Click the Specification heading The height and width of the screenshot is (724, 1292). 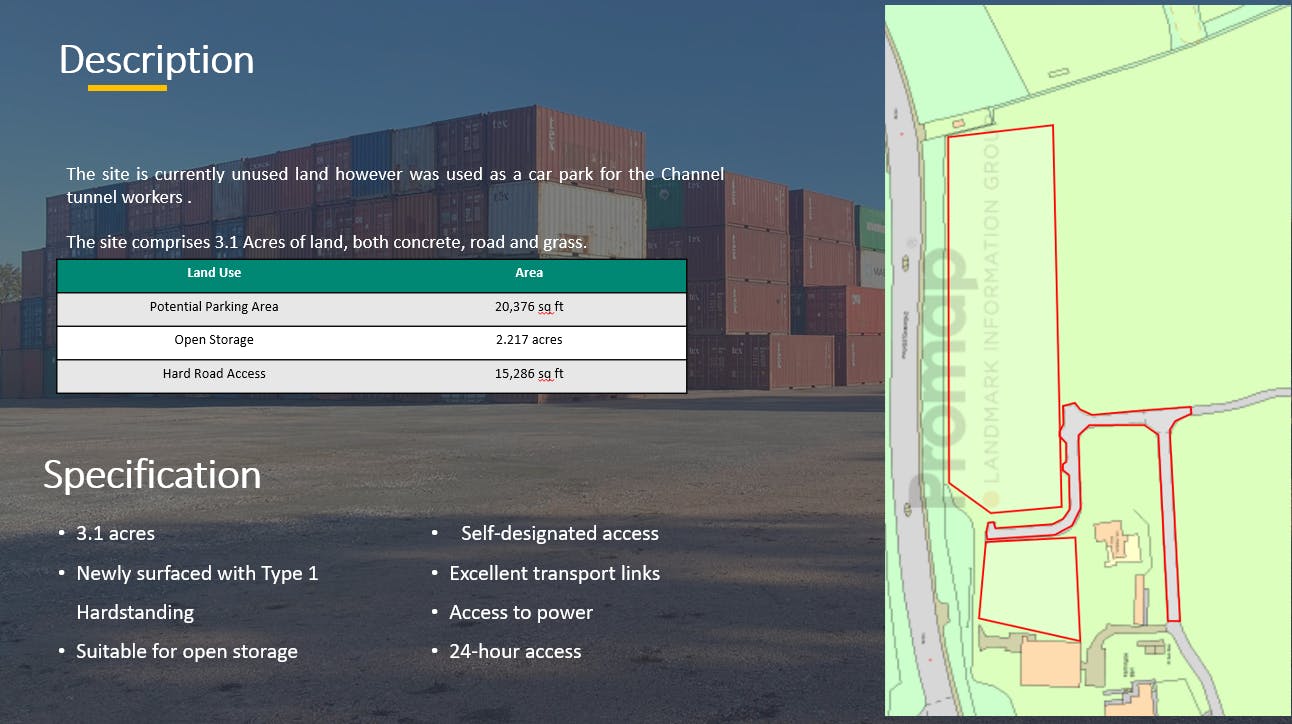coord(152,475)
